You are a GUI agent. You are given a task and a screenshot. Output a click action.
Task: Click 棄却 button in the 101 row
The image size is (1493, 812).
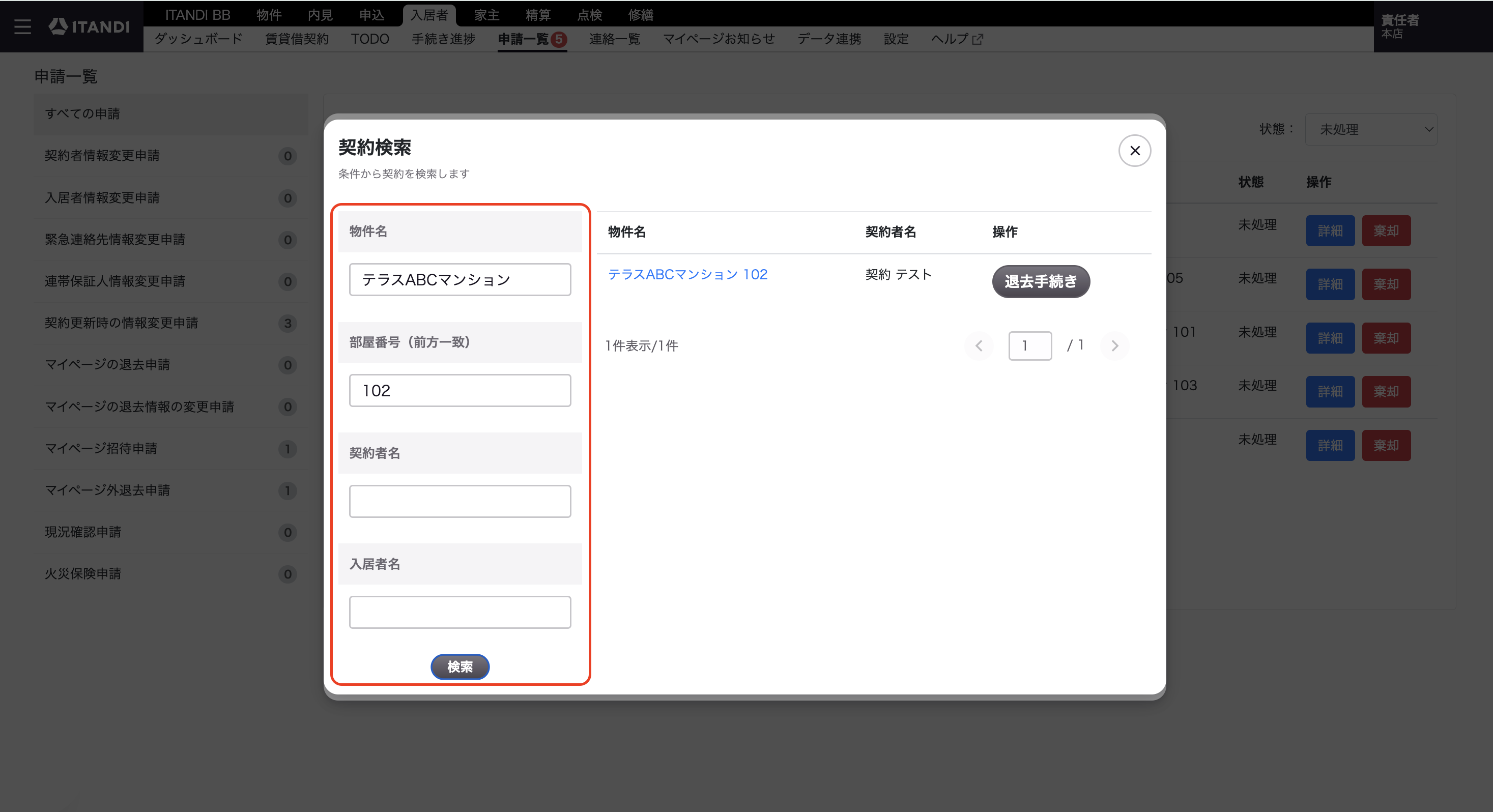(1386, 338)
